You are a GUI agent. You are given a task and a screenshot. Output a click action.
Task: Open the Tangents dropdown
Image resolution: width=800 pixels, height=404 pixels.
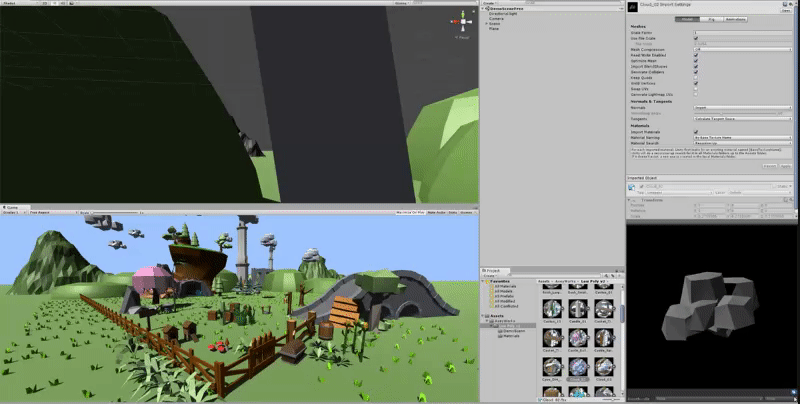(743, 119)
